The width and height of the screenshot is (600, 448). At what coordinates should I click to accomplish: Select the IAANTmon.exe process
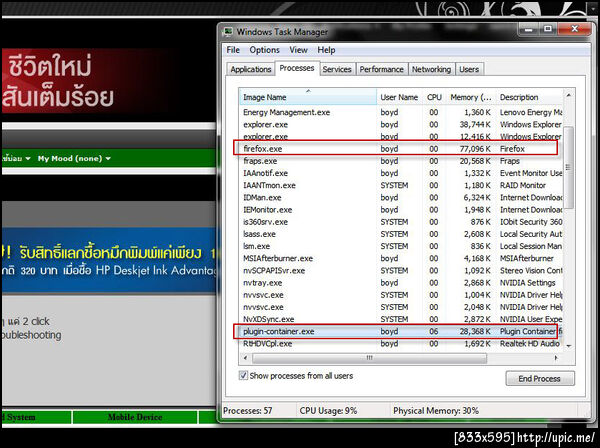pos(401,186)
